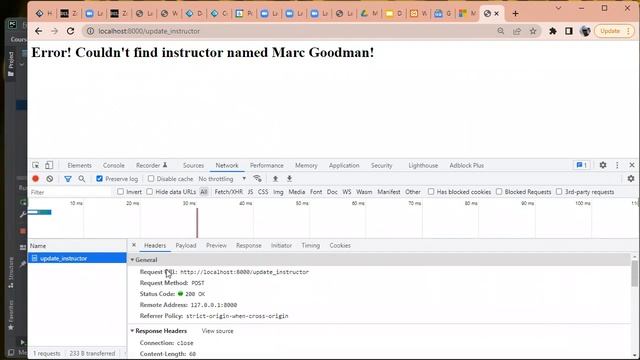The image size is (640, 360).
Task: Open the profile avatar menu
Action: click(x=585, y=31)
